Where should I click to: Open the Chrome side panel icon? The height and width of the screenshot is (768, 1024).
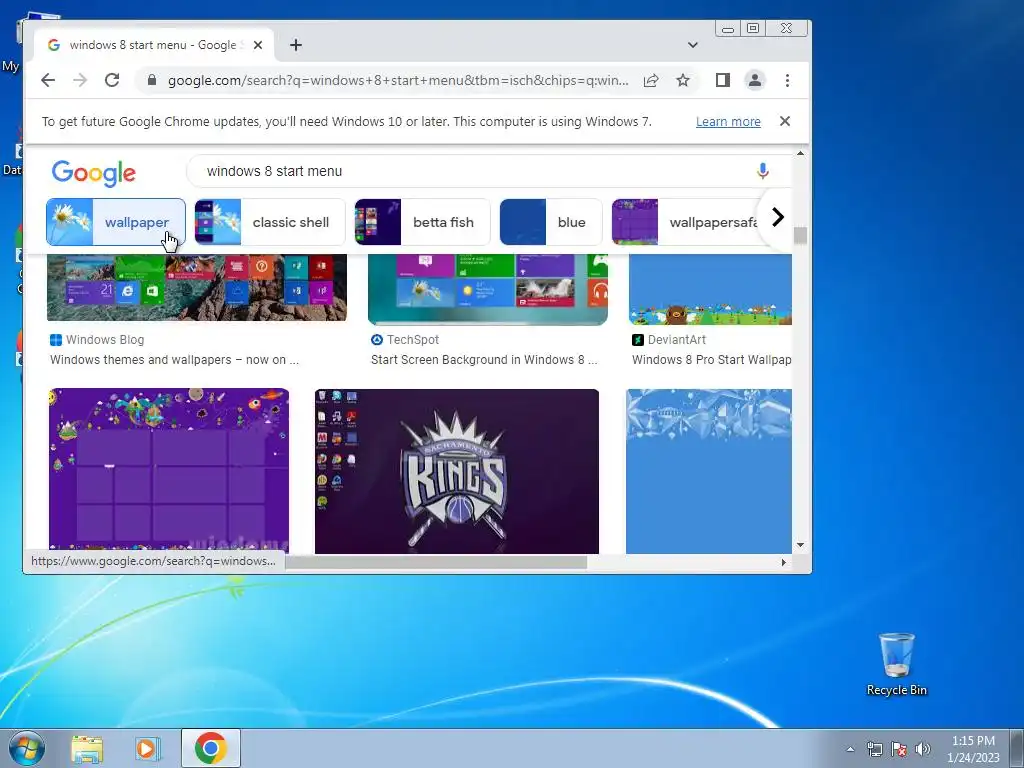pos(722,80)
